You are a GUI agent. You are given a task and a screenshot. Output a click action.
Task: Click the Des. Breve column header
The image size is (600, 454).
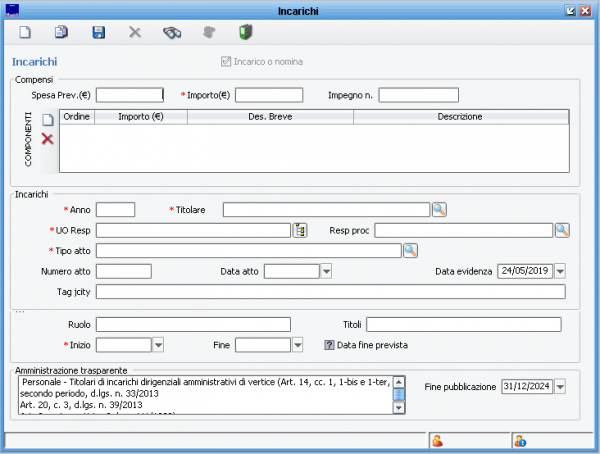pyautogui.click(x=269, y=116)
